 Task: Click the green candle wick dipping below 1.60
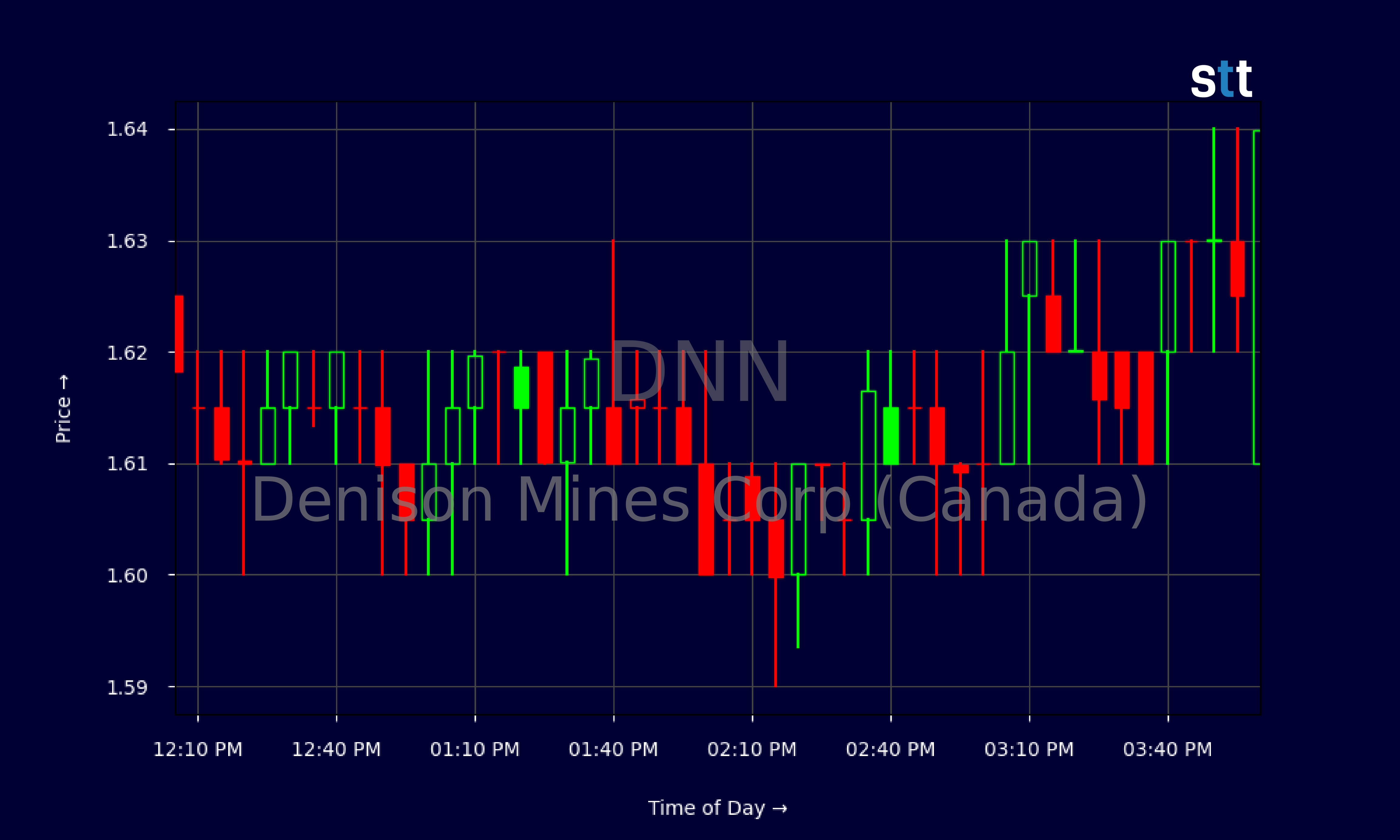pos(798,611)
